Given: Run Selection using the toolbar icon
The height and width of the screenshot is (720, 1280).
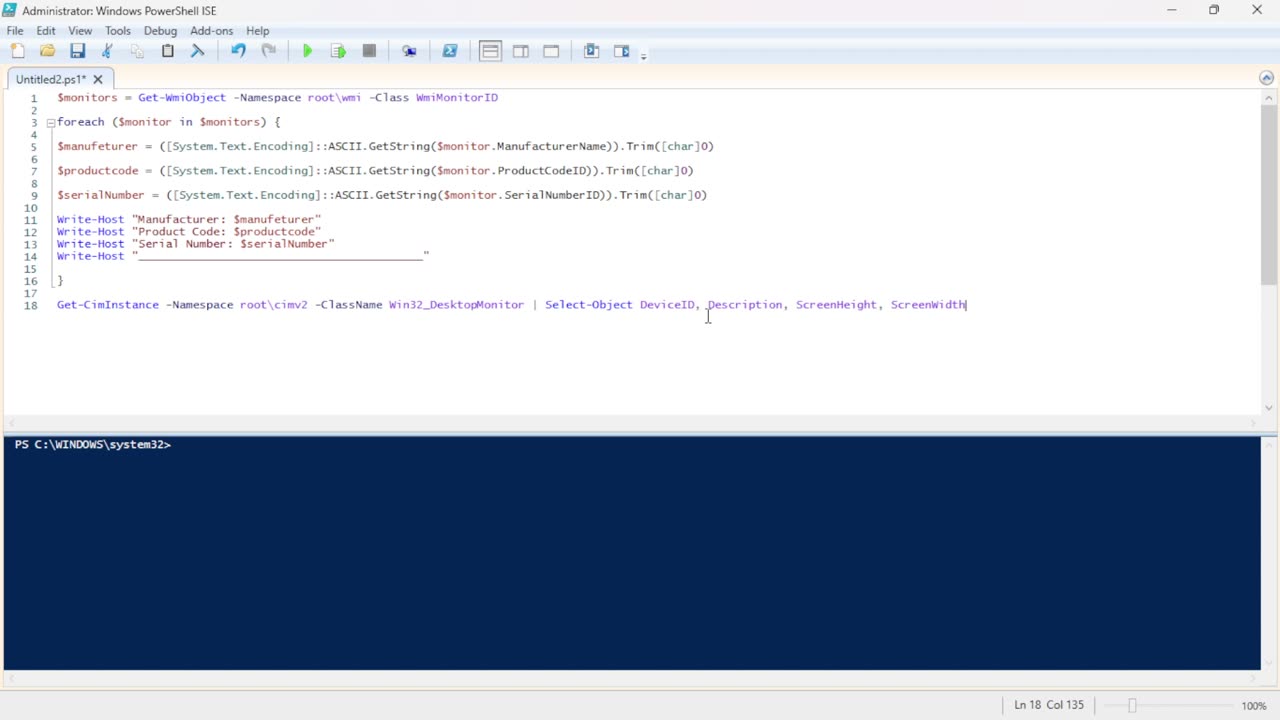Looking at the screenshot, I should 338,51.
